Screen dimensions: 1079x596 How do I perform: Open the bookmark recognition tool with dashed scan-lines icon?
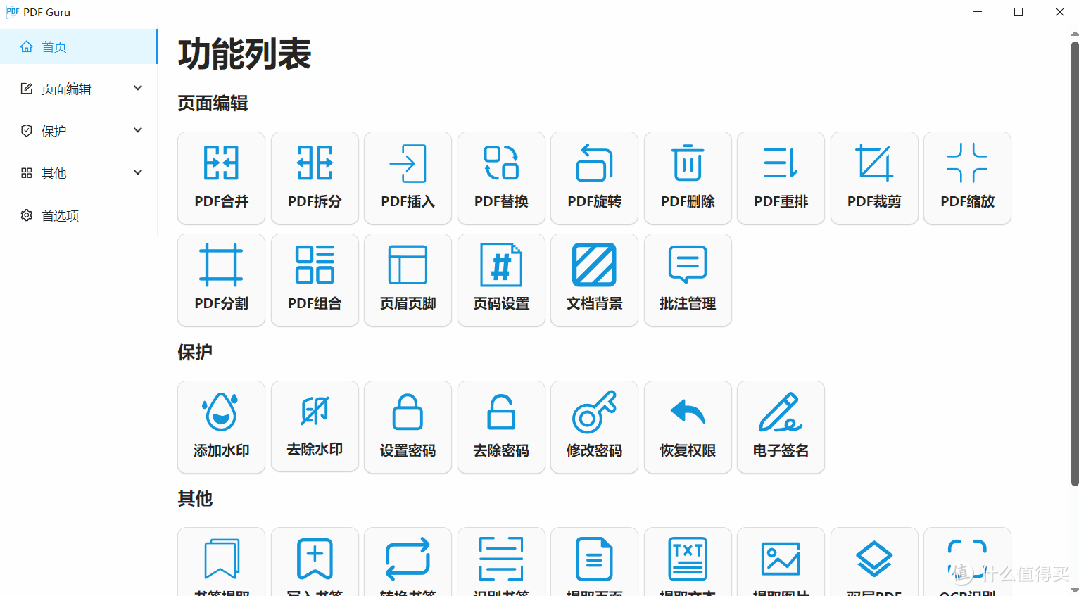(x=501, y=562)
